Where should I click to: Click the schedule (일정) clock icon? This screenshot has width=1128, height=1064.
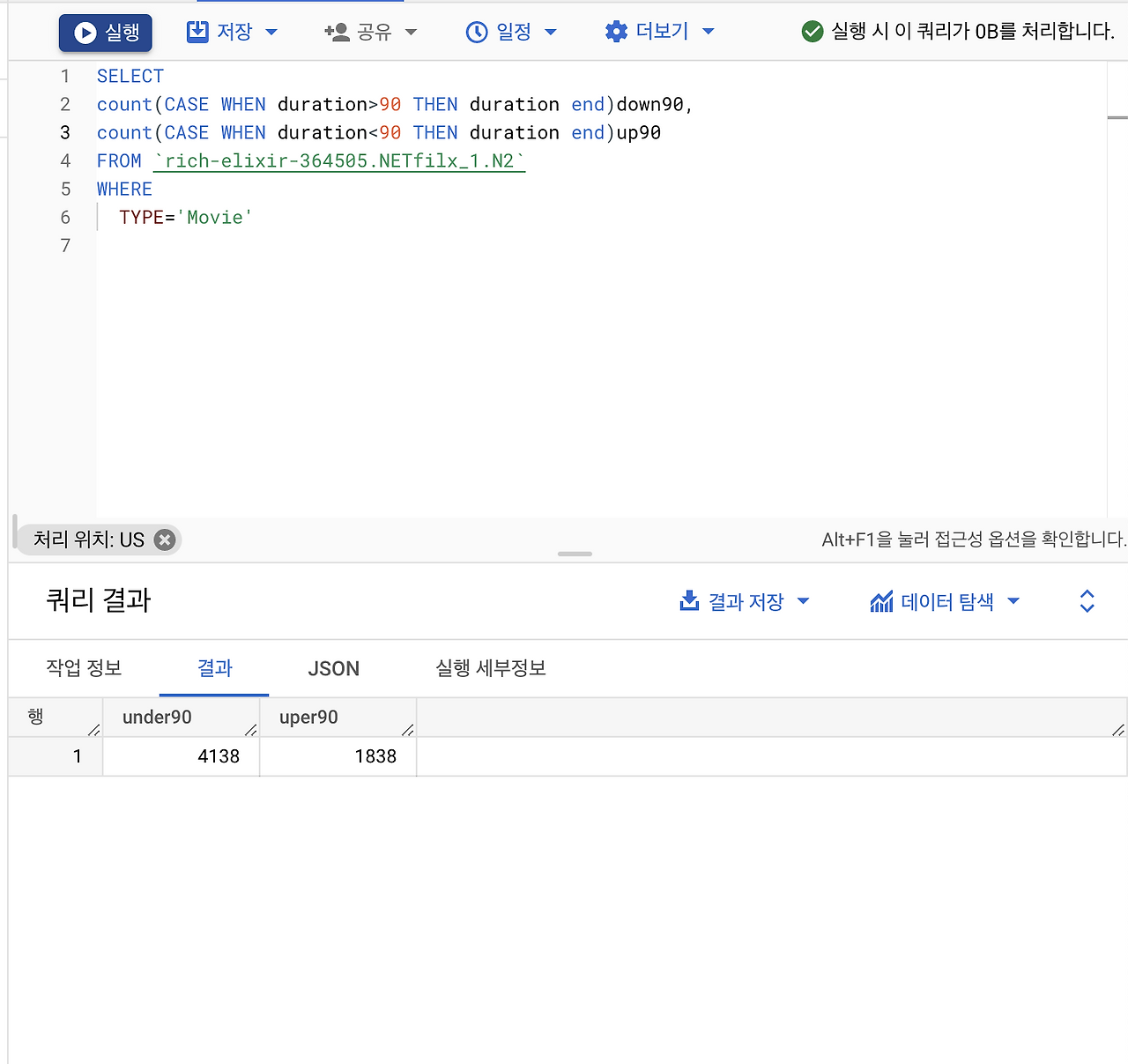(x=477, y=32)
